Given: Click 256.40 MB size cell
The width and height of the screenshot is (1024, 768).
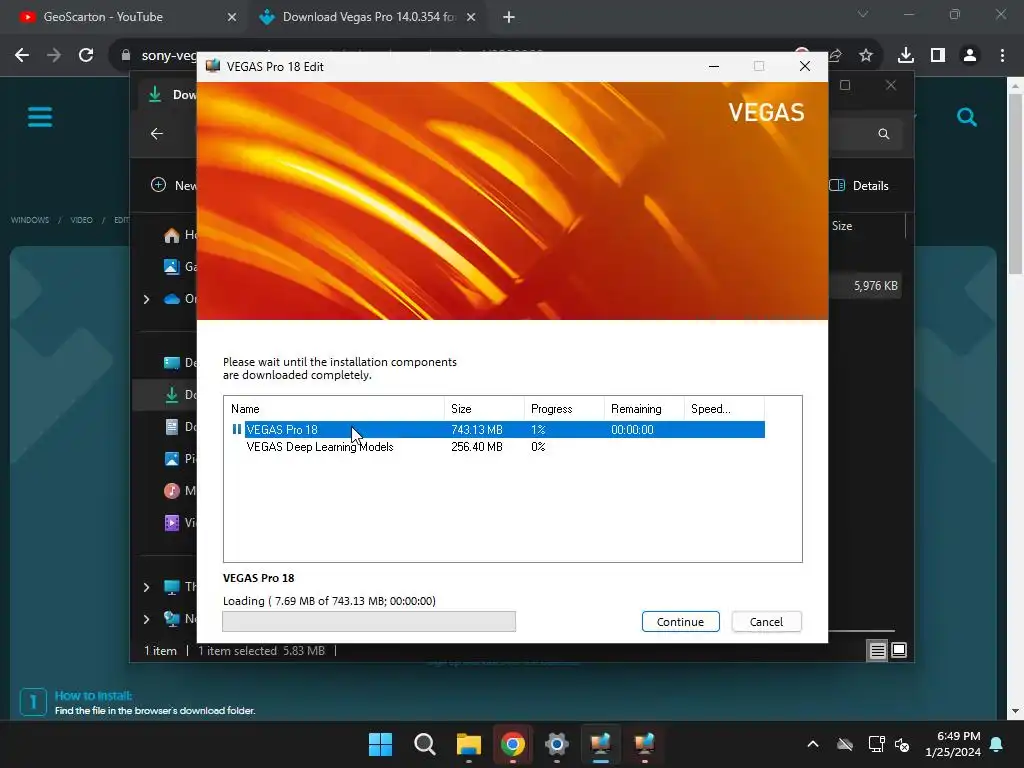Looking at the screenshot, I should [x=477, y=447].
